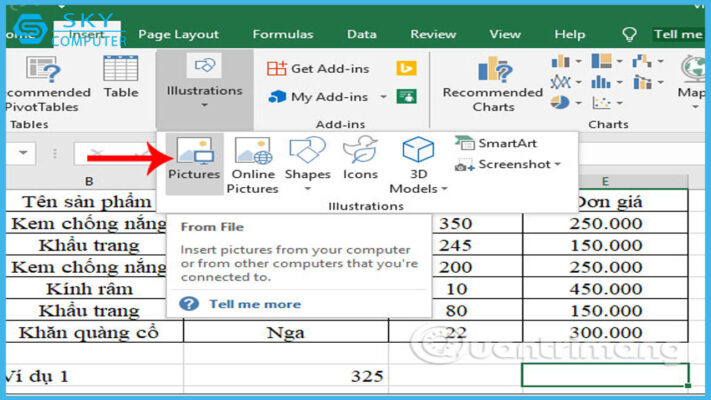Expand the Name Box dropdown
Image resolution: width=711 pixels, height=400 pixels.
click(x=23, y=153)
